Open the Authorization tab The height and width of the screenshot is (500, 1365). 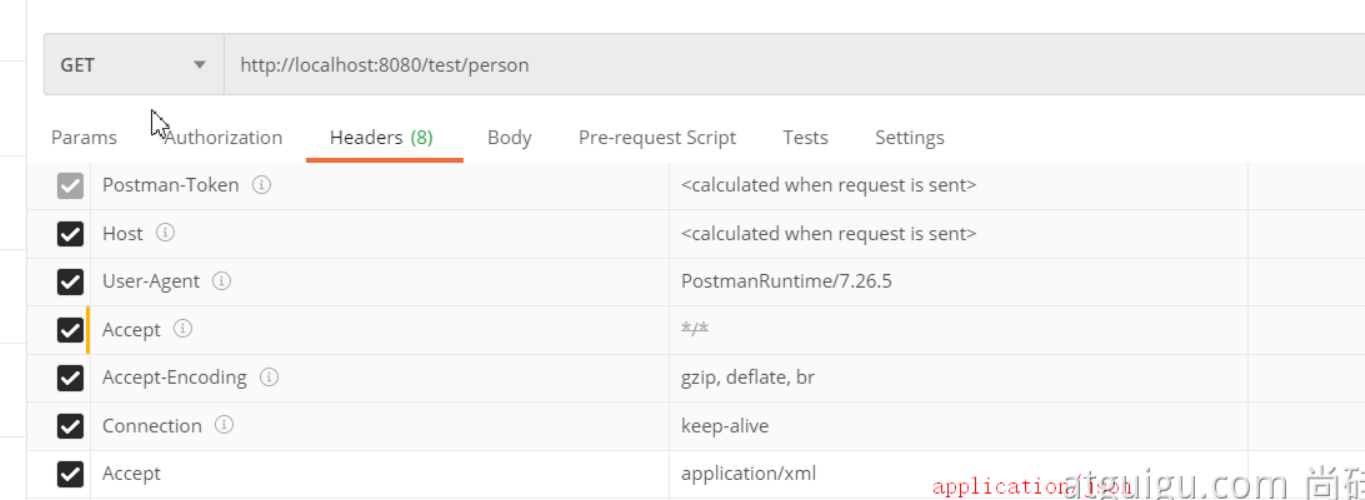223,138
